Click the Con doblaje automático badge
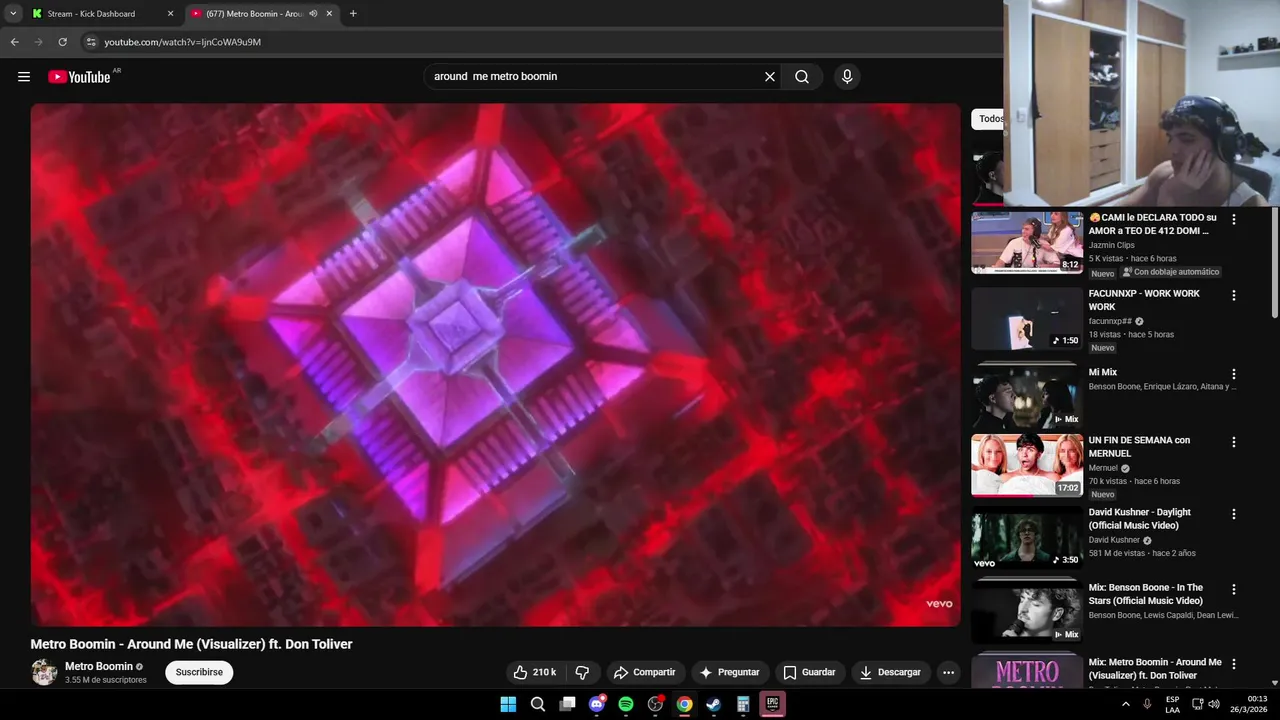Viewport: 1280px width, 720px height. pyautogui.click(x=1170, y=272)
